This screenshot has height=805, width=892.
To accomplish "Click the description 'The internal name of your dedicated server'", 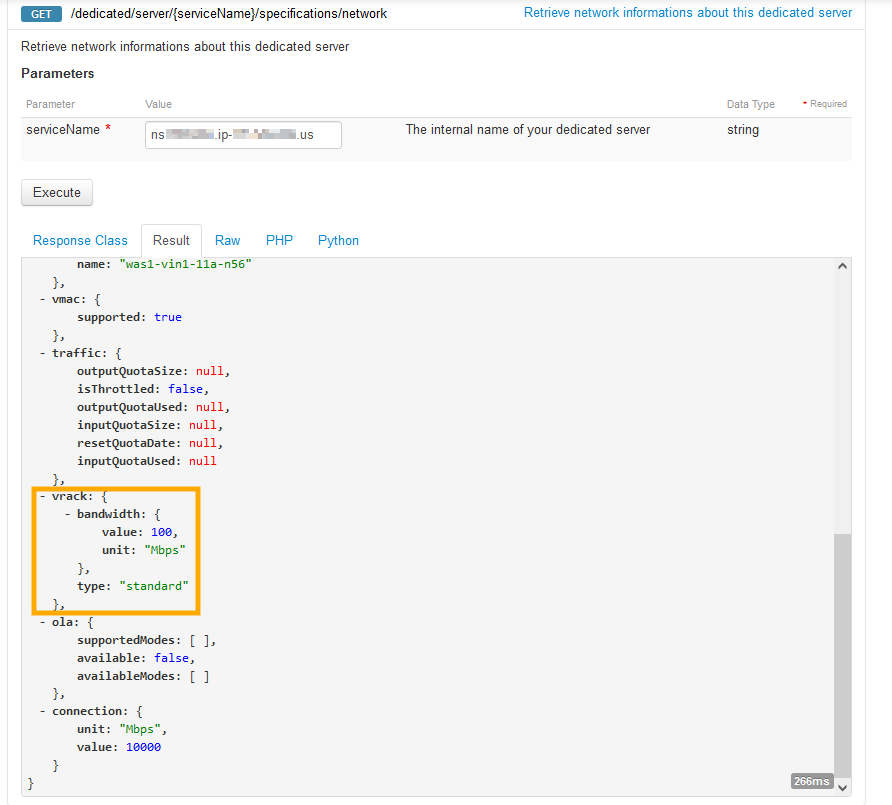I will point(527,130).
